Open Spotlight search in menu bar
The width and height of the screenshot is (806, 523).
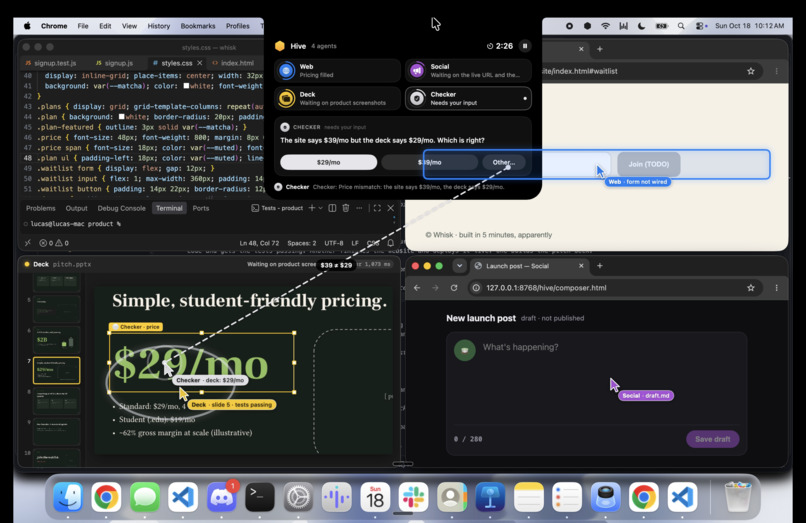tap(681, 26)
